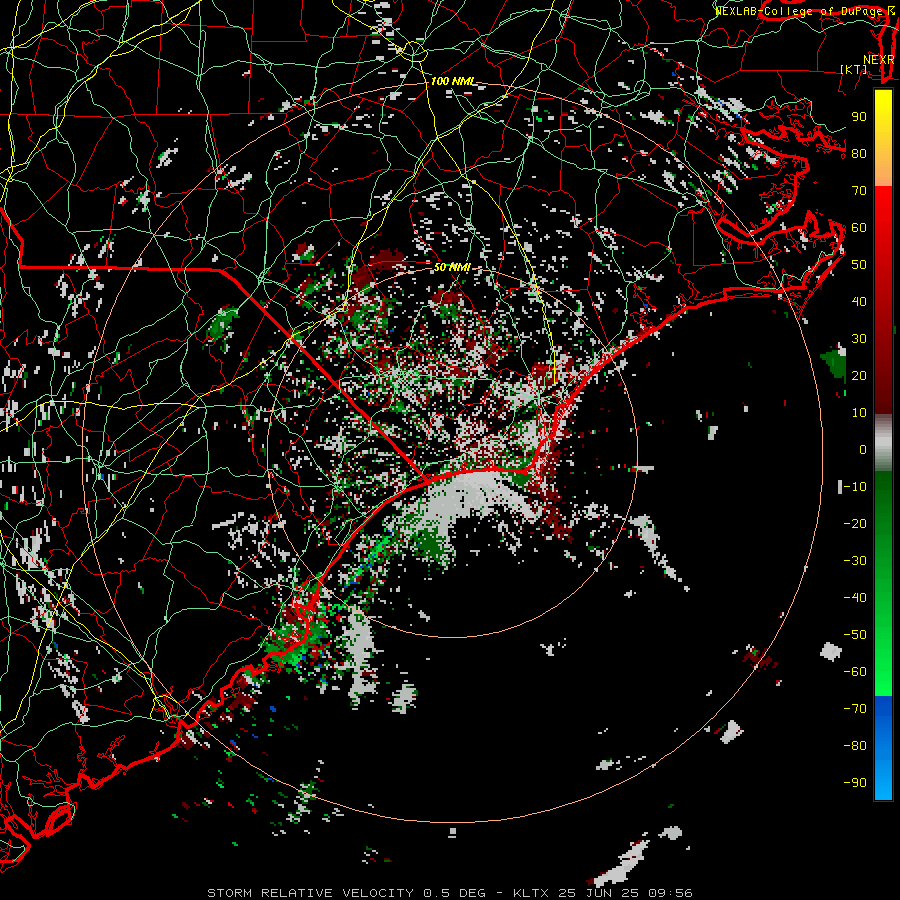Click the "90" velocity scale label

[x=859, y=117]
